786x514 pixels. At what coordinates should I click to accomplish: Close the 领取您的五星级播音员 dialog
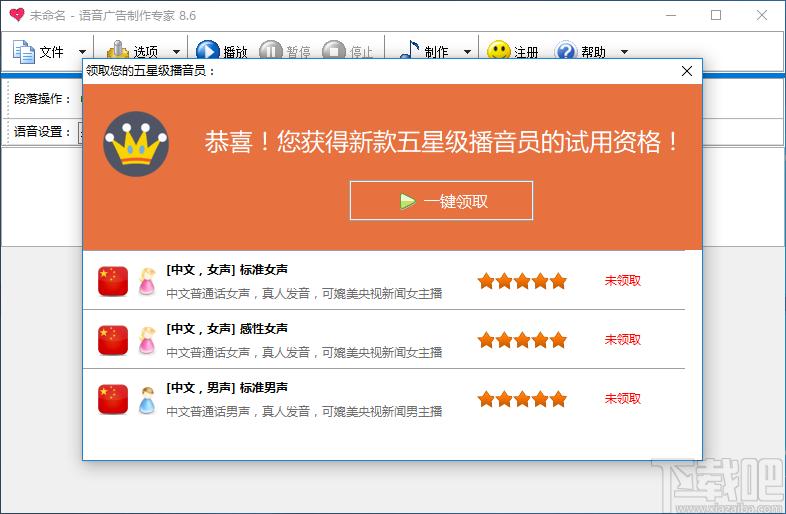[687, 71]
